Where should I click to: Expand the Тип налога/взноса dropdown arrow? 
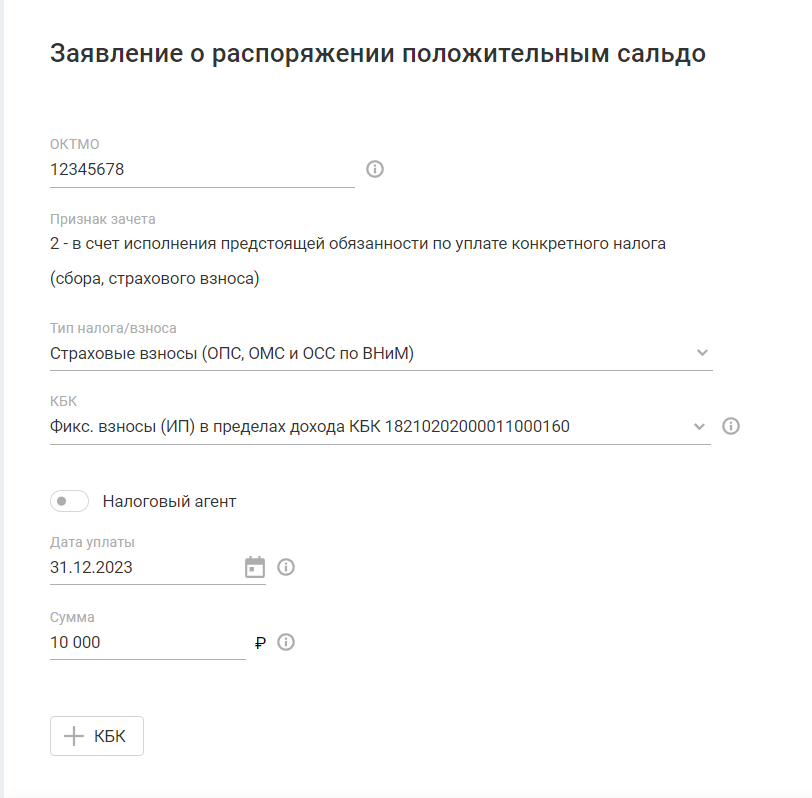click(702, 353)
